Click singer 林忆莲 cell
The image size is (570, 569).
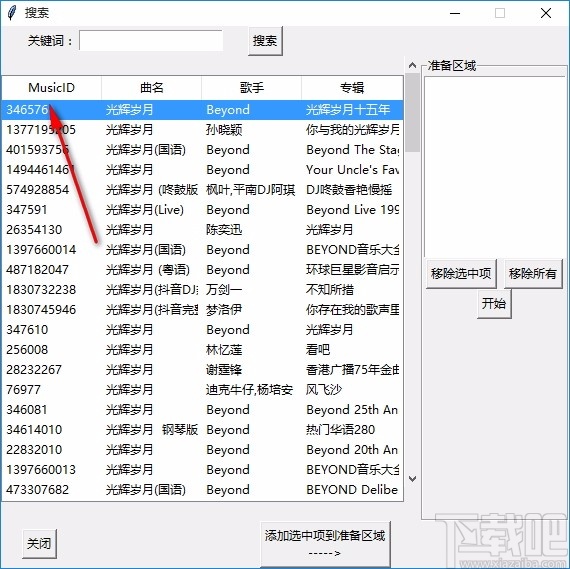click(224, 350)
